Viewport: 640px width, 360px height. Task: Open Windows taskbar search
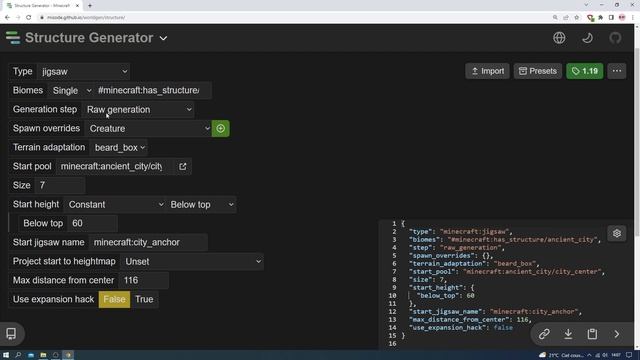[18, 355]
